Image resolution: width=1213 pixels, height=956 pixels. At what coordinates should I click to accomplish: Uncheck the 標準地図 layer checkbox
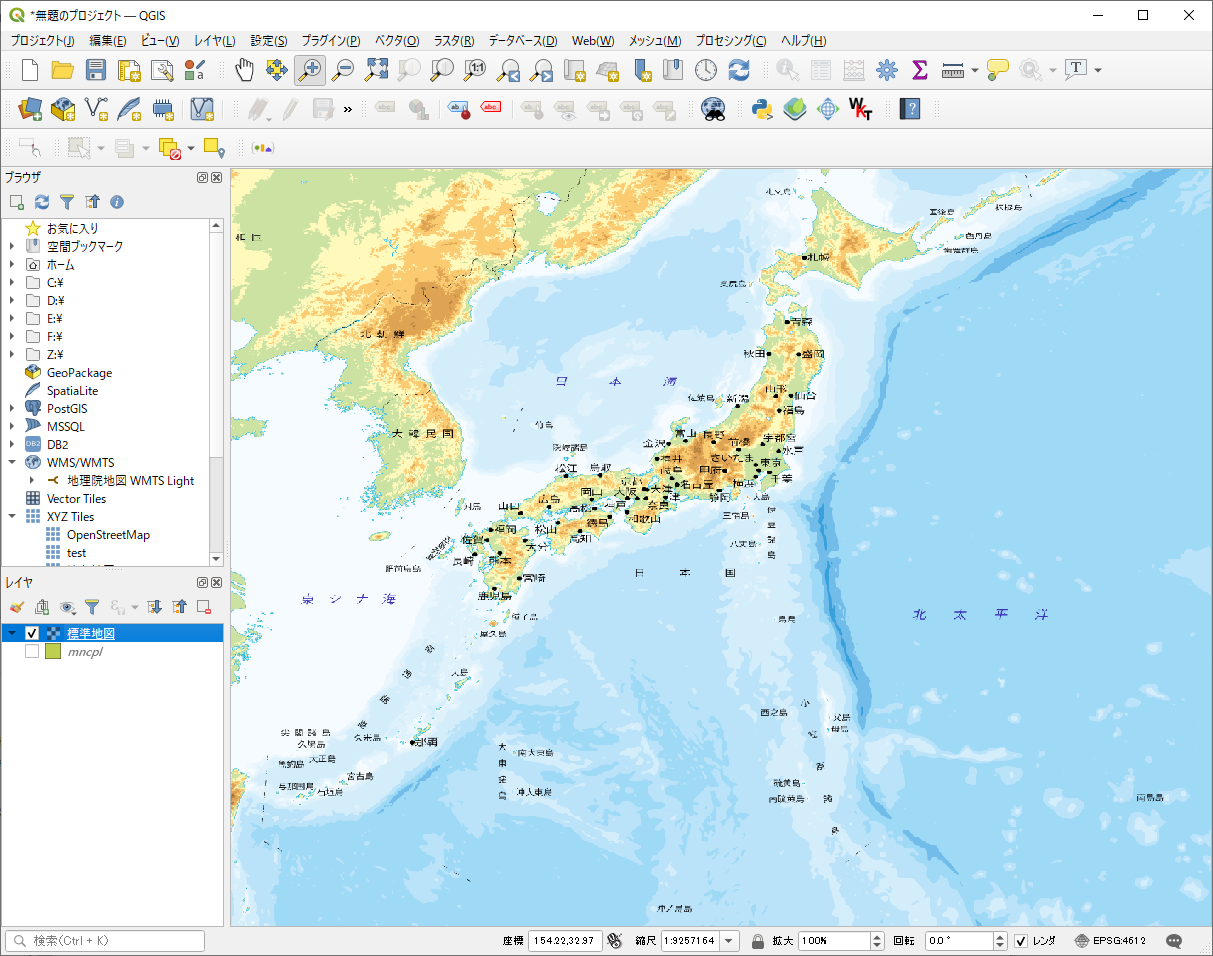pos(32,633)
